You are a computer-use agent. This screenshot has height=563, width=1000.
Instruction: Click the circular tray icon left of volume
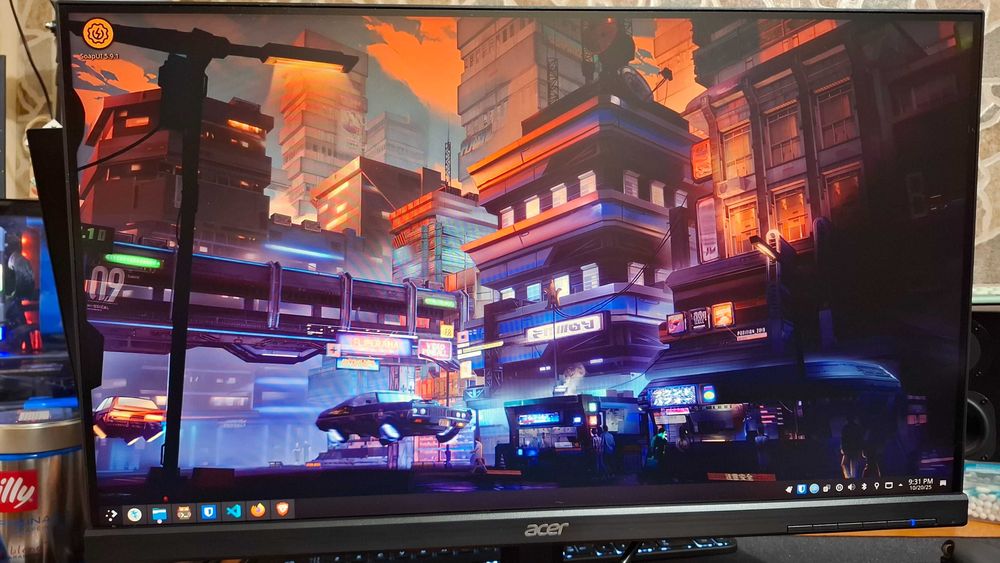tap(839, 487)
